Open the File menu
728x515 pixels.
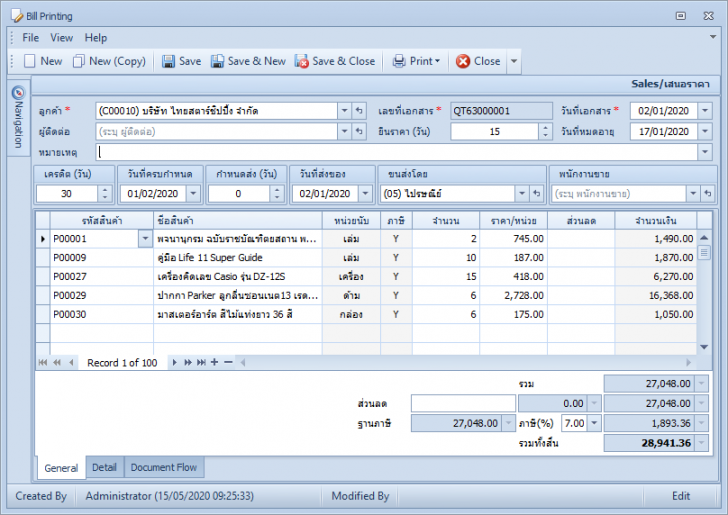(30, 38)
